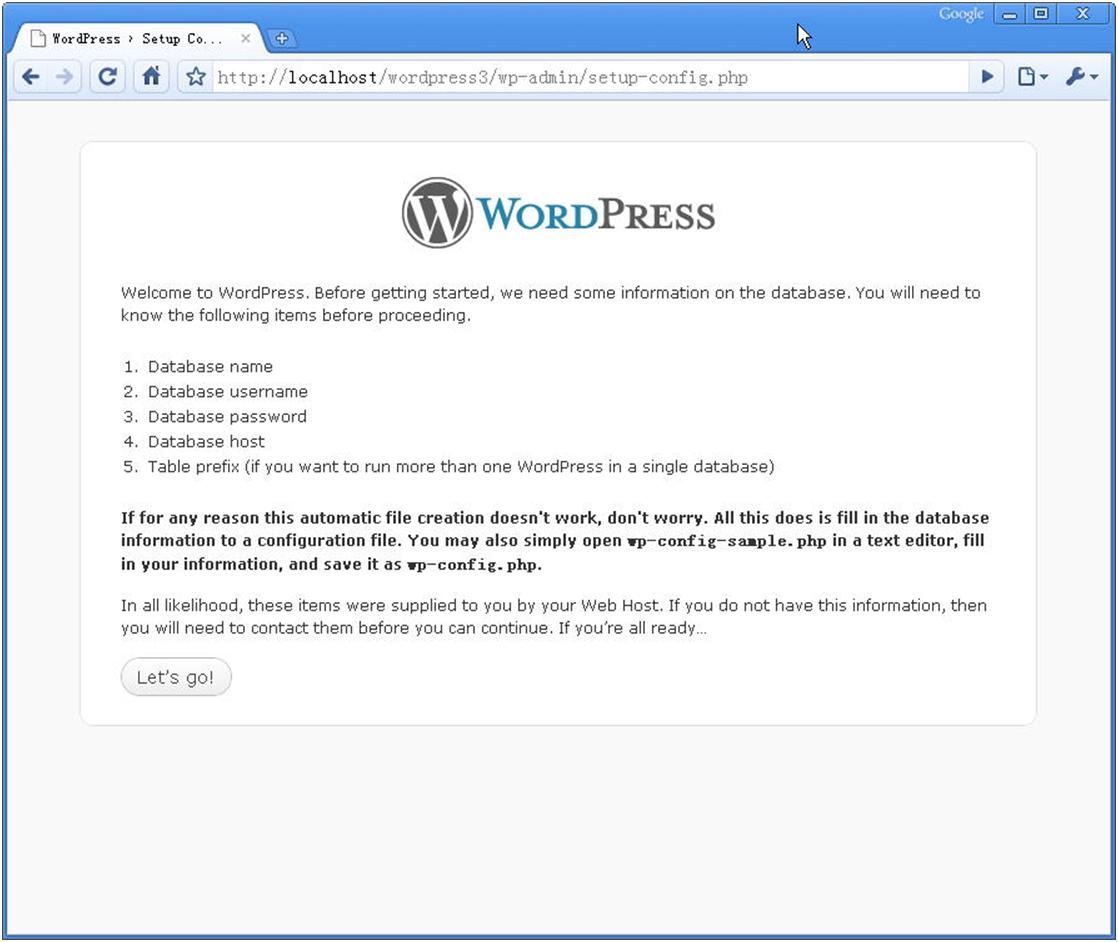The image size is (1118, 942).
Task: Click the 'Welcome to WordPress' intro text
Action: click(550, 304)
